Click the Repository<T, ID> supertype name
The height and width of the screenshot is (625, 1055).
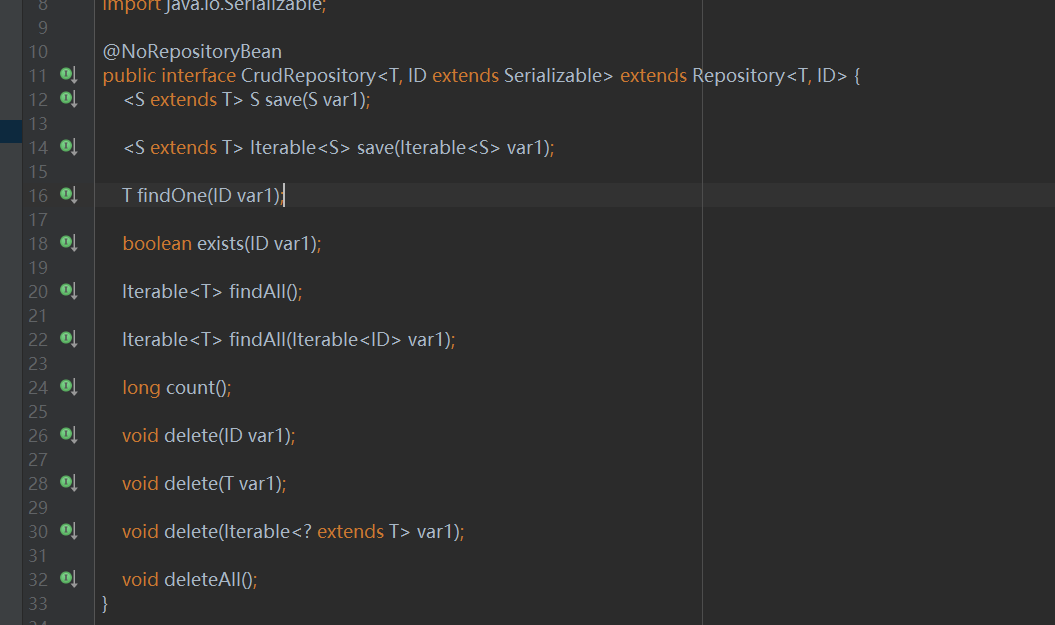coord(738,76)
